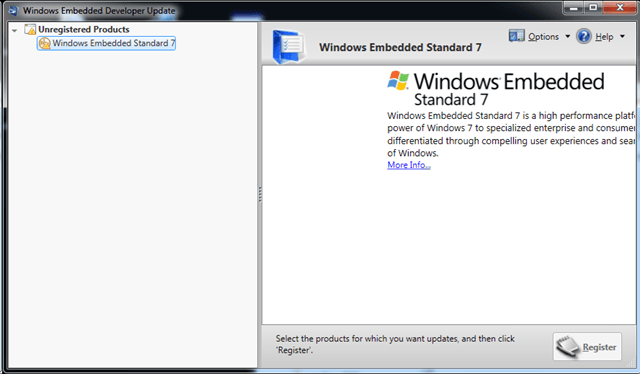The height and width of the screenshot is (374, 640).
Task: Click the vertical splitter grip between panes
Action: [x=260, y=194]
